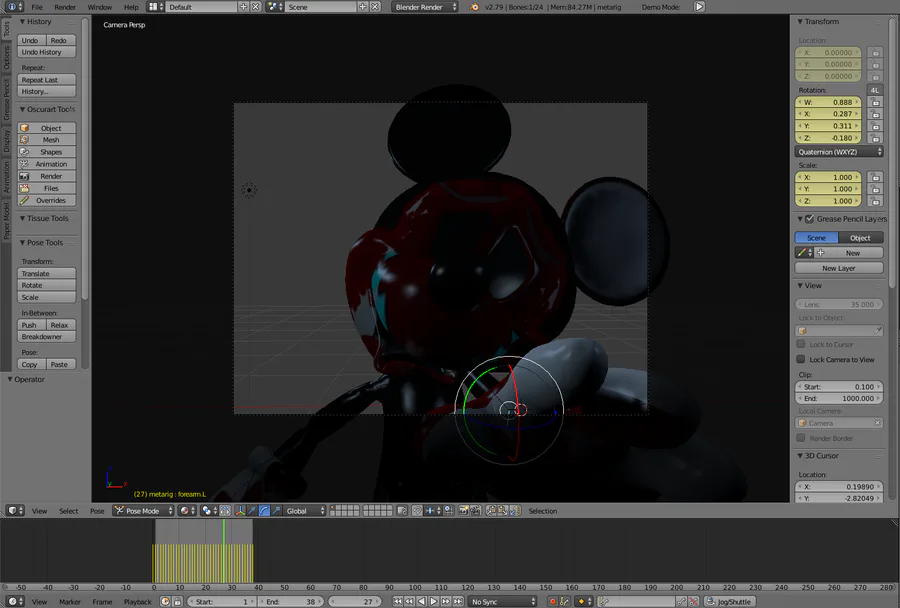Toggle the auto keyframe record button
The width and height of the screenshot is (900, 608).
[x=552, y=602]
